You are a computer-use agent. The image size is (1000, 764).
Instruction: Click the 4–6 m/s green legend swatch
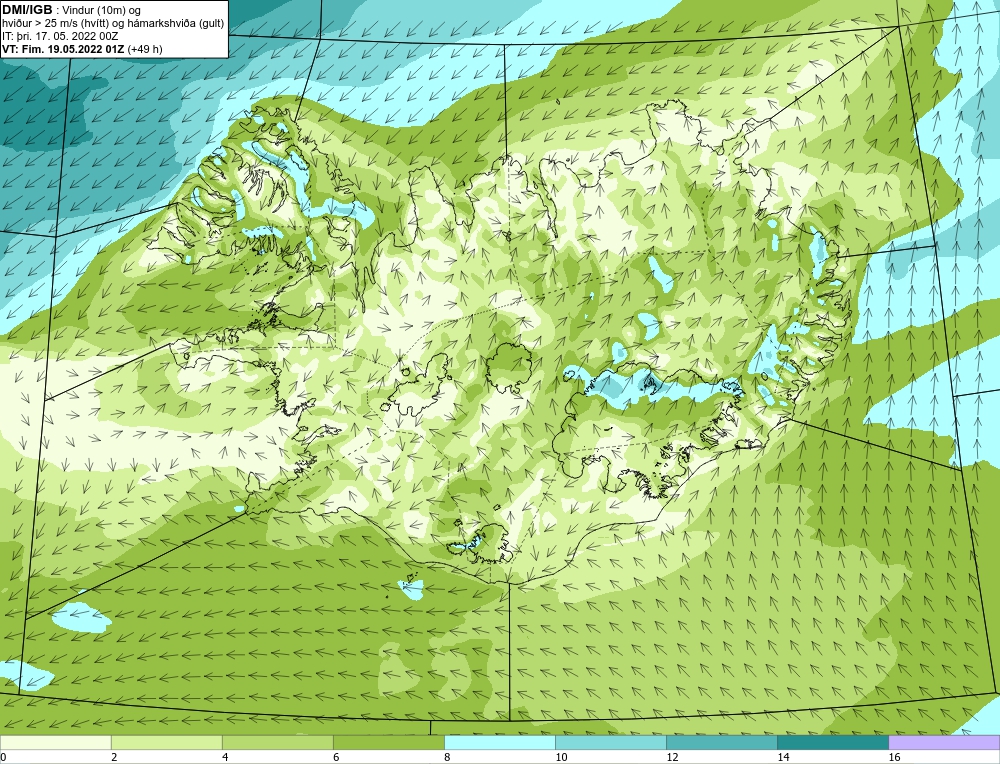[277, 742]
